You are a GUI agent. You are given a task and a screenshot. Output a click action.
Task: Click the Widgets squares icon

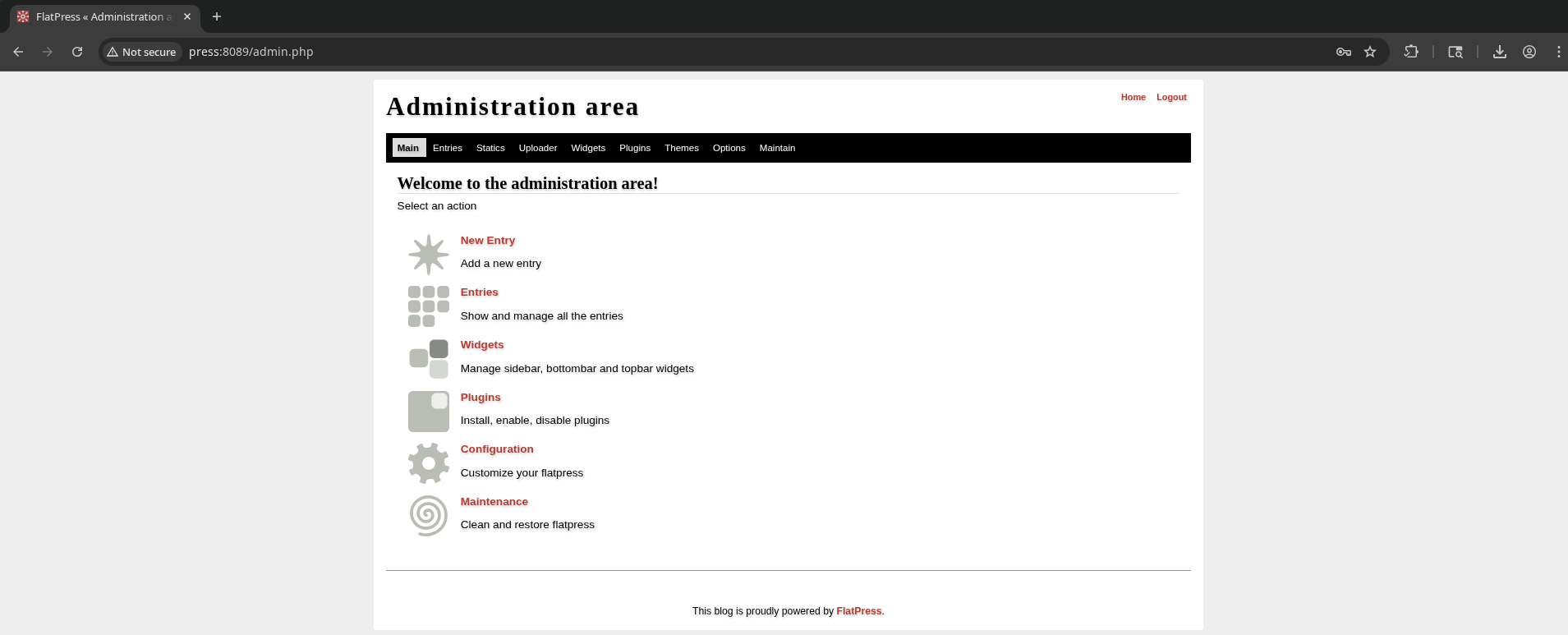click(x=428, y=359)
